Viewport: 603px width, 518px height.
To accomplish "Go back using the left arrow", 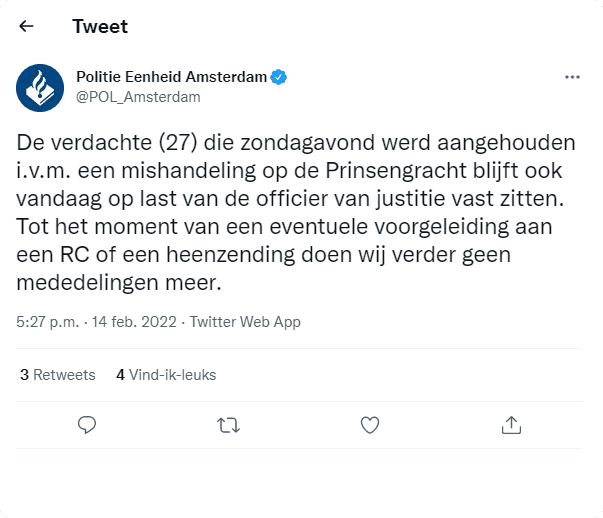I will point(27,27).
